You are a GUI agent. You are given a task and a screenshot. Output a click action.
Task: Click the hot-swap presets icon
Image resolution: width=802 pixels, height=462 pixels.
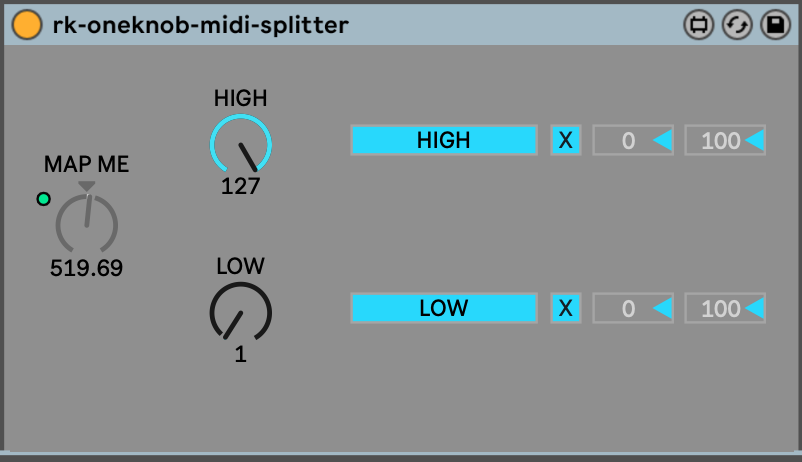(x=736, y=25)
